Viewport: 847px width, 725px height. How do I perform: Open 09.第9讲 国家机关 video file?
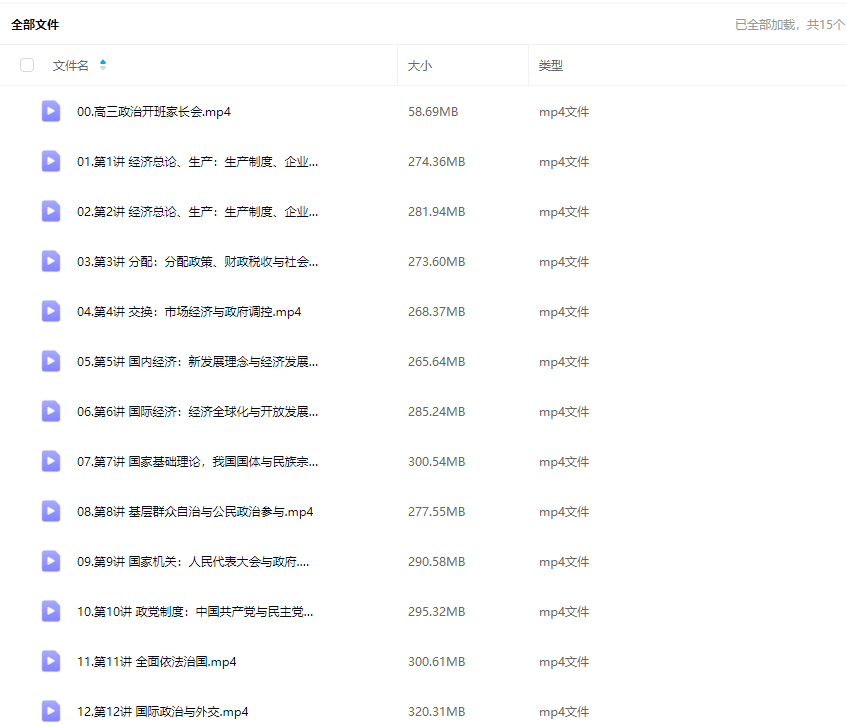193,561
